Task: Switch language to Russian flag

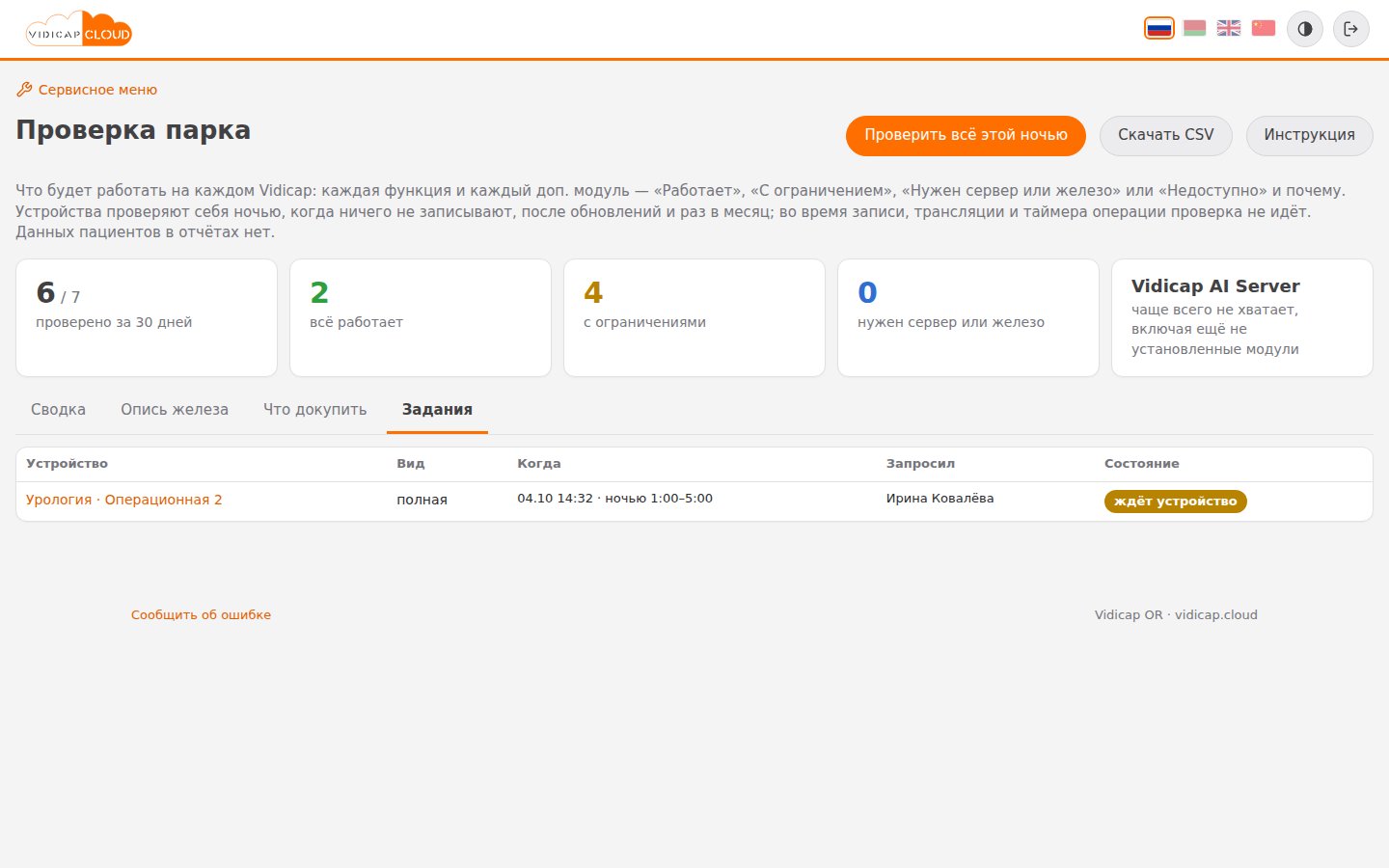Action: coord(1159,28)
